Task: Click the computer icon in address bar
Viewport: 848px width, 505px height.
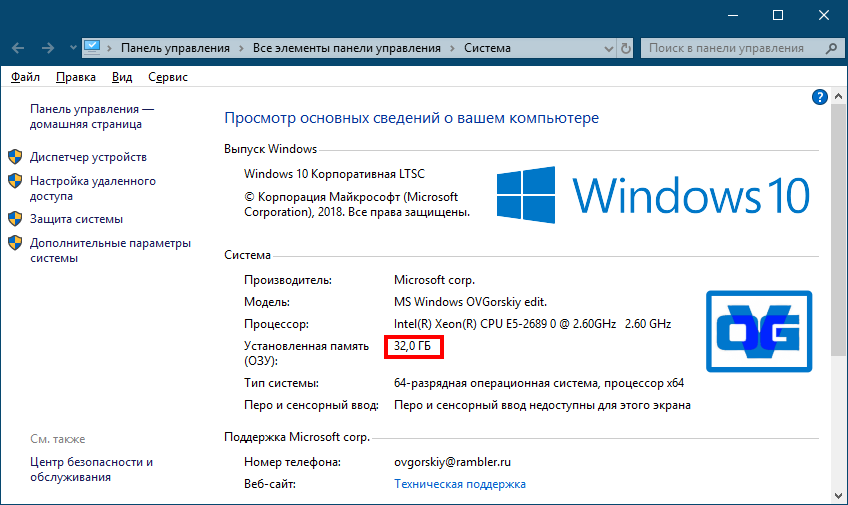Action: click(92, 48)
